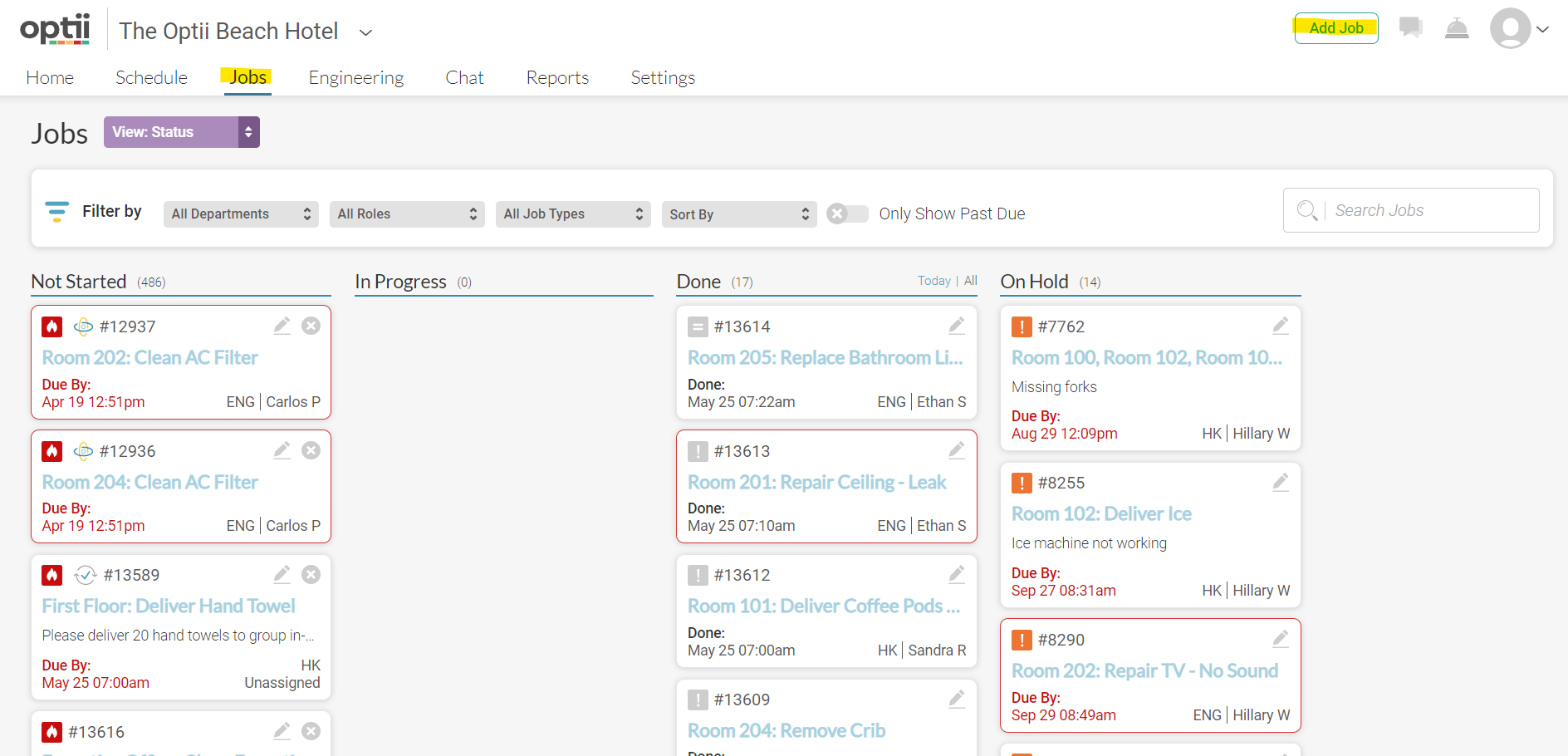Open All Roles filter dropdown

tap(407, 214)
